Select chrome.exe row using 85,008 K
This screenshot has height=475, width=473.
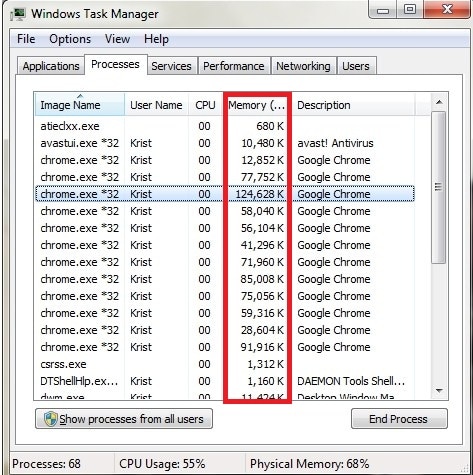[224, 279]
